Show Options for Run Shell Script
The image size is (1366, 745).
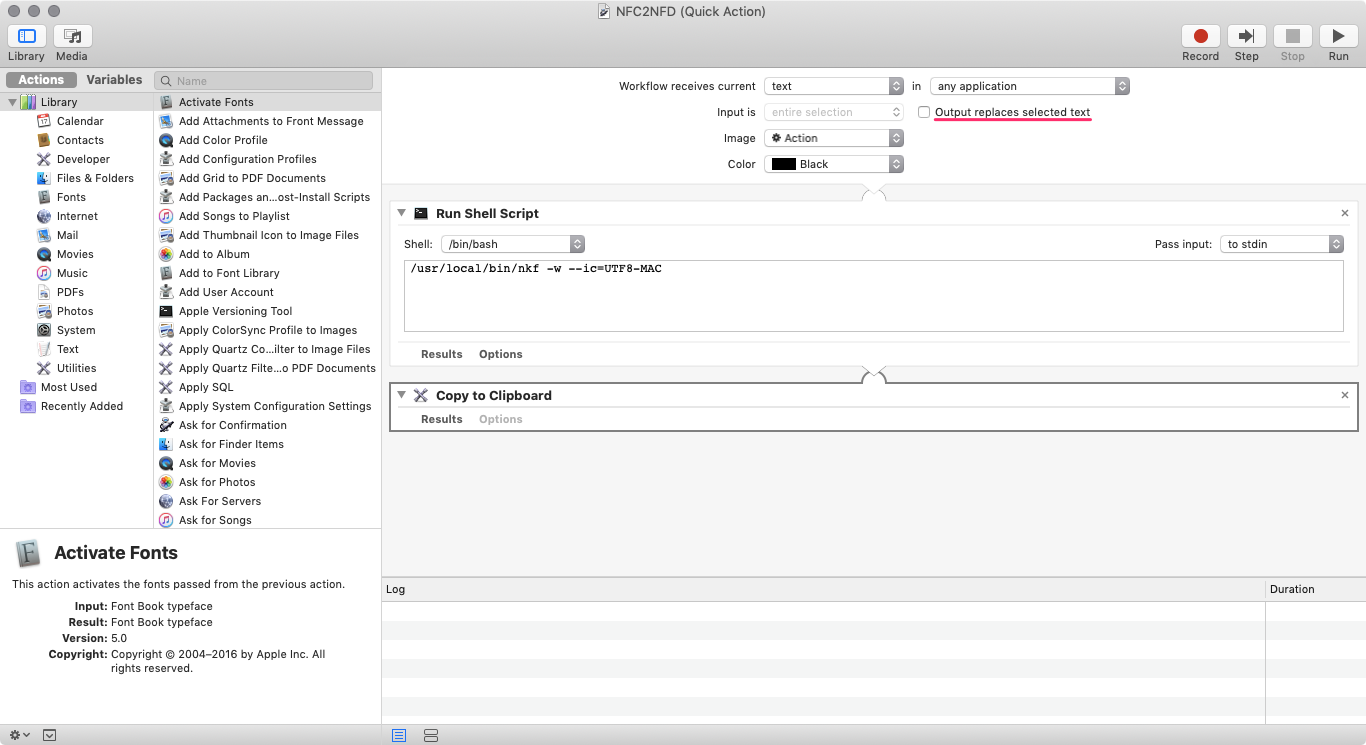coord(500,354)
